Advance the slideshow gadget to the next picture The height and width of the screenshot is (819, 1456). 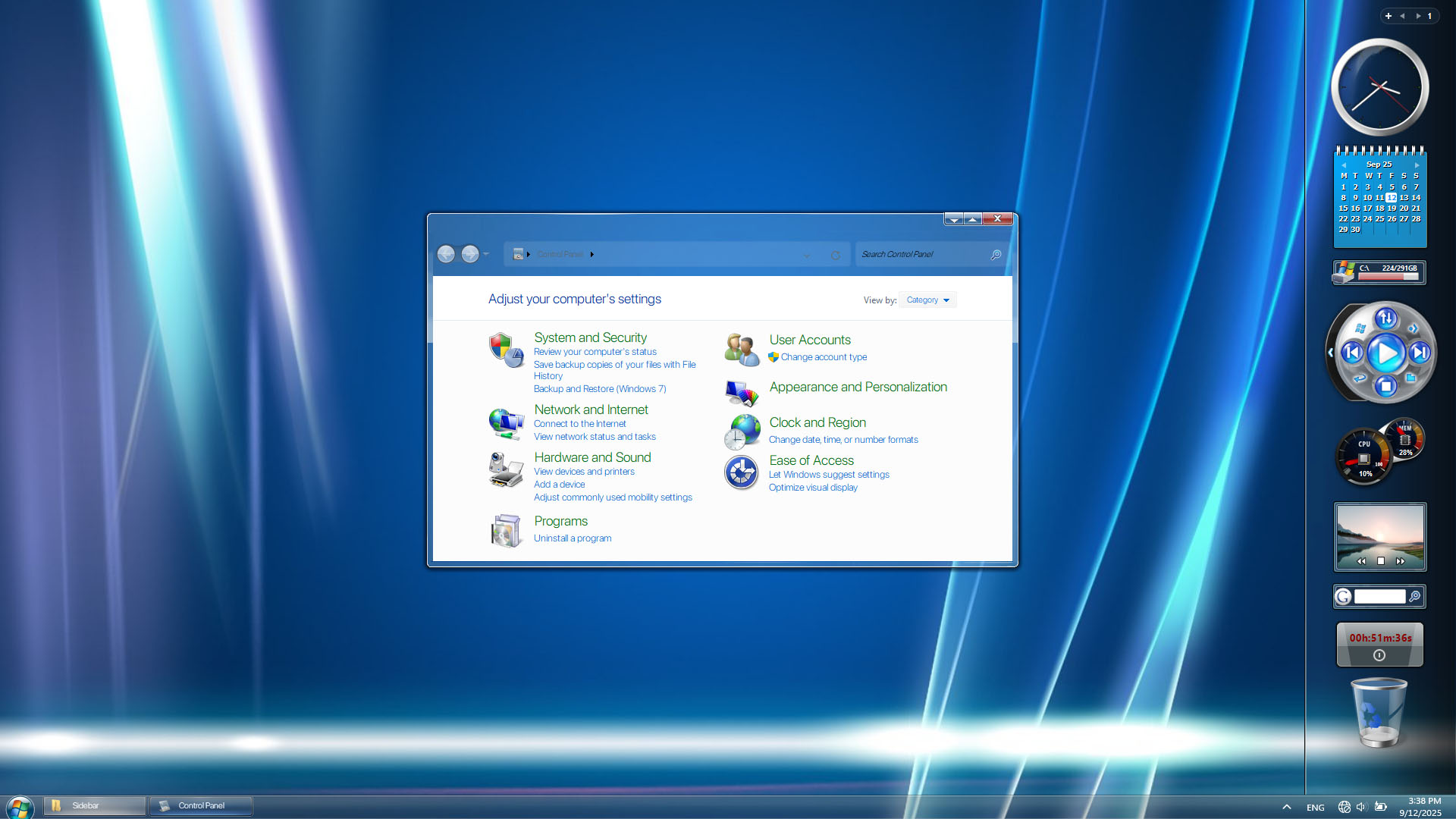[1400, 561]
